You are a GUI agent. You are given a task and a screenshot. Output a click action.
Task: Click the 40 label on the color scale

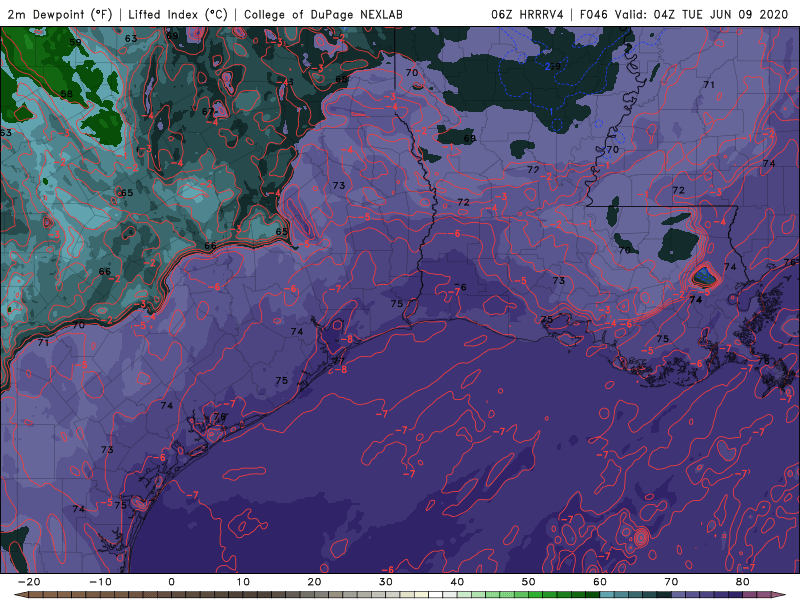(x=457, y=582)
